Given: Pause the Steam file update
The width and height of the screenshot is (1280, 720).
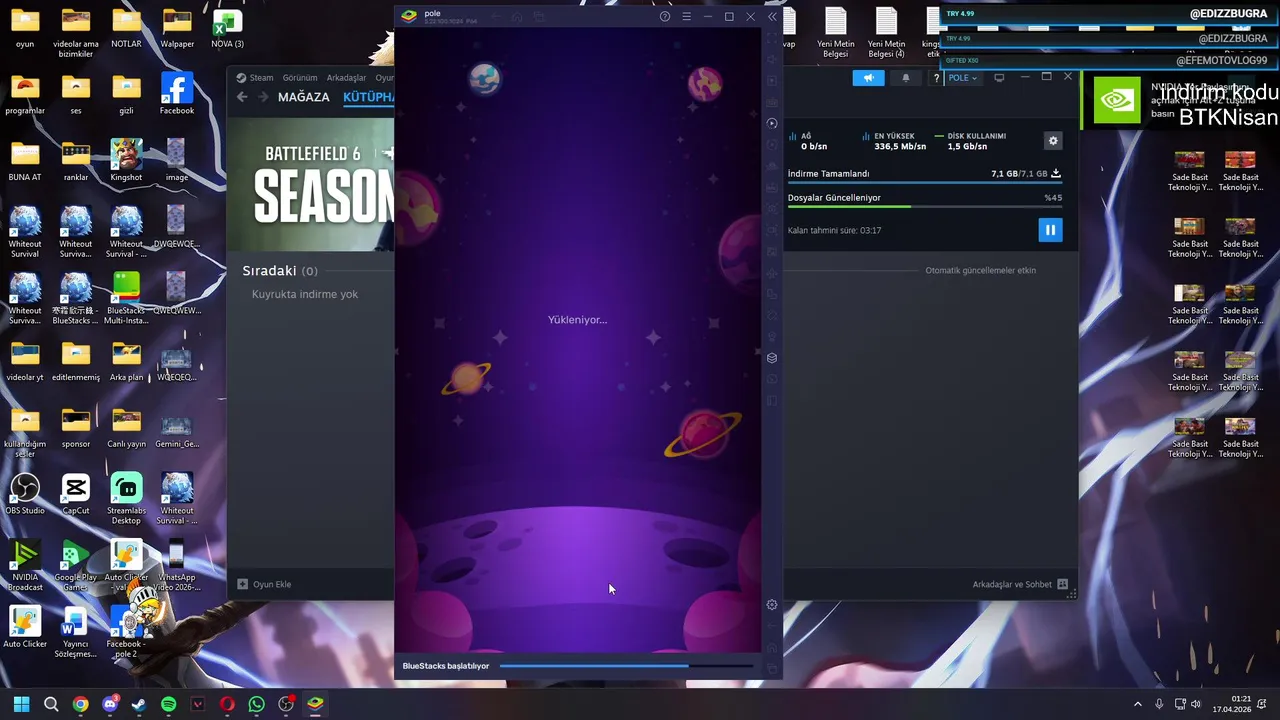Looking at the screenshot, I should point(1050,230).
